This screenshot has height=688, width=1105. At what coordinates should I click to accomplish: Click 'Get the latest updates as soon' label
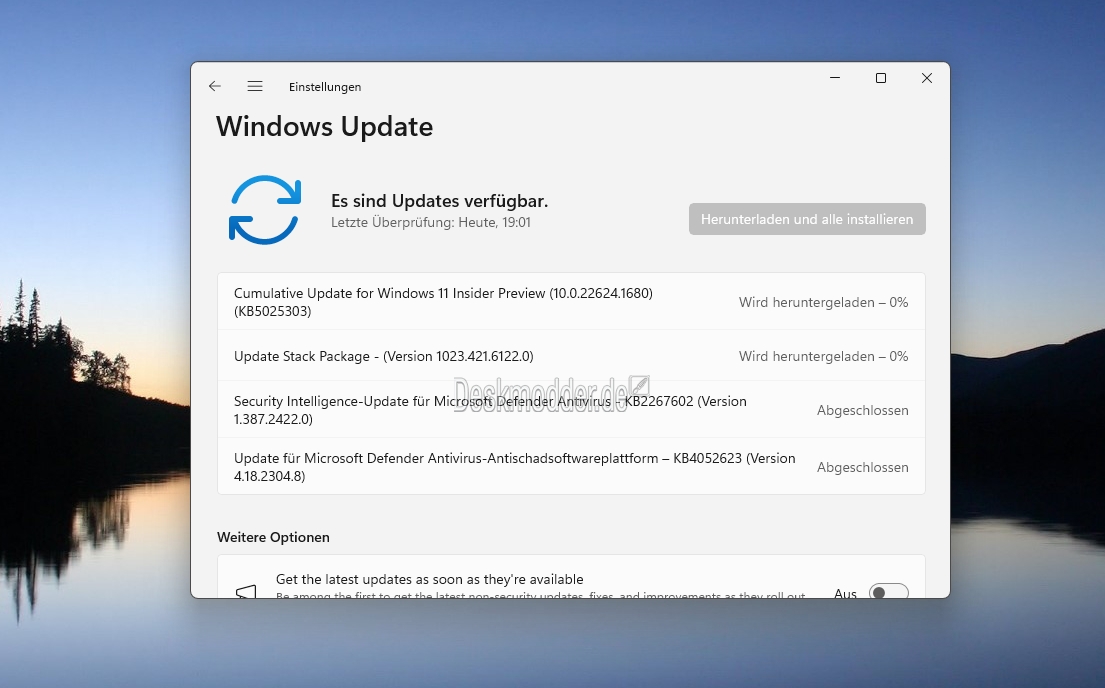[430, 579]
